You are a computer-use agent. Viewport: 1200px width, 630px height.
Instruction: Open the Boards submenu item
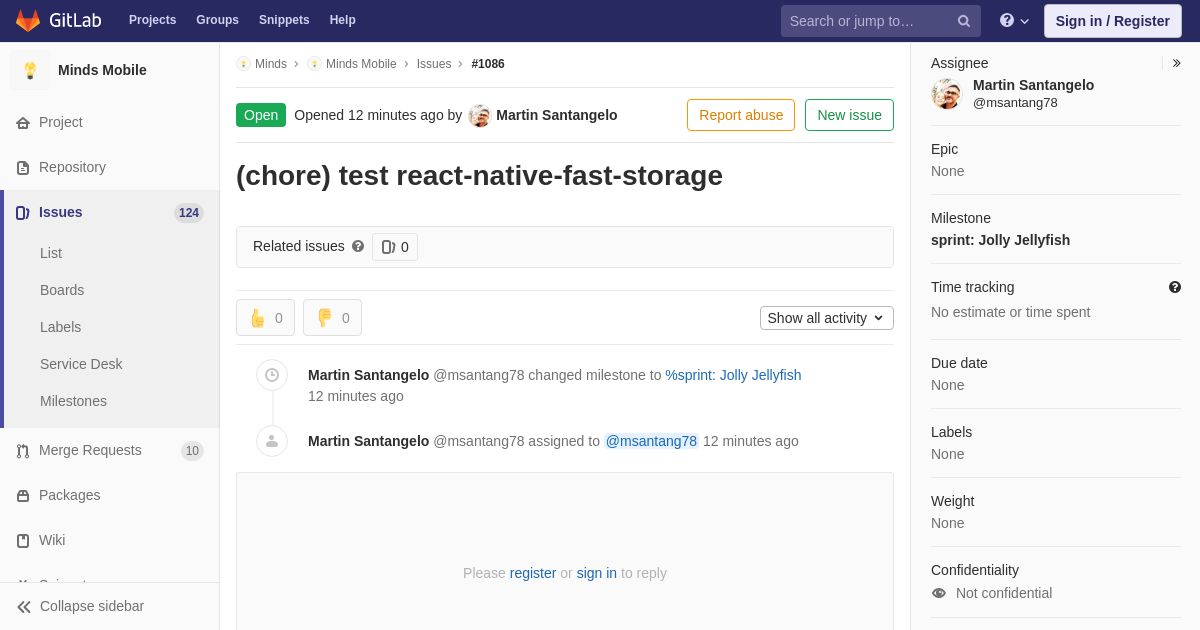coord(62,290)
